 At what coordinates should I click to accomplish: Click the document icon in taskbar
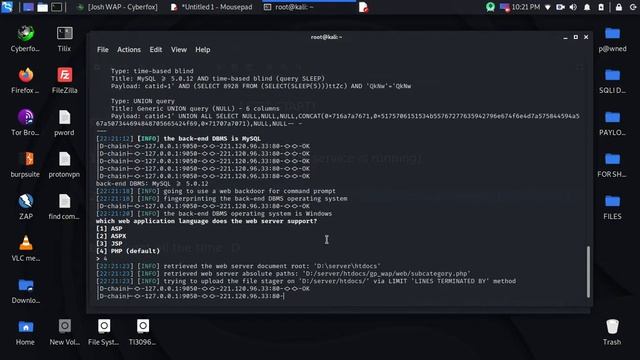(x=363, y=7)
